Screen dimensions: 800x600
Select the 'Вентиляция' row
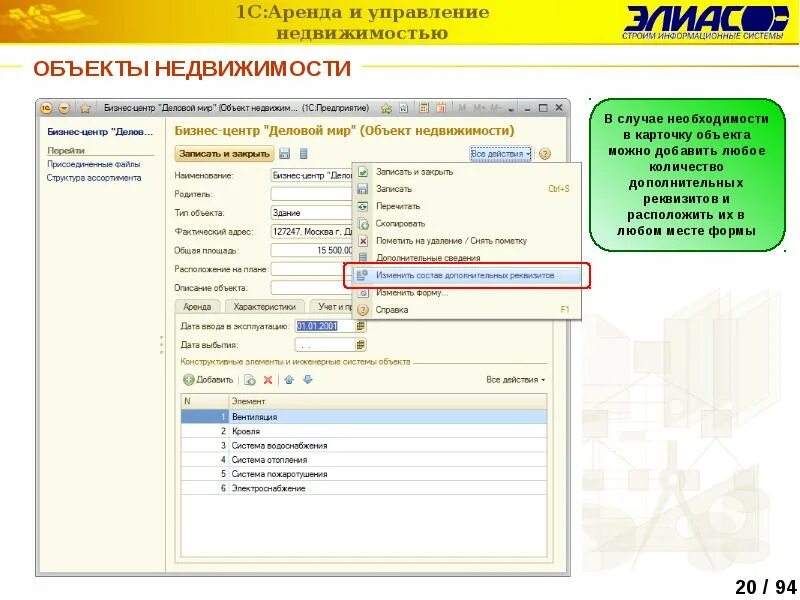click(x=364, y=417)
